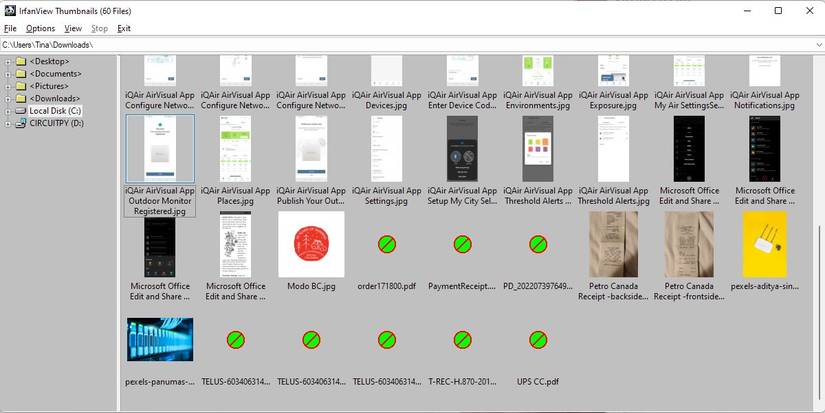Image resolution: width=825 pixels, height=413 pixels.
Task: Select the no-preview icon for T-REC-H.870 file
Action: (462, 340)
